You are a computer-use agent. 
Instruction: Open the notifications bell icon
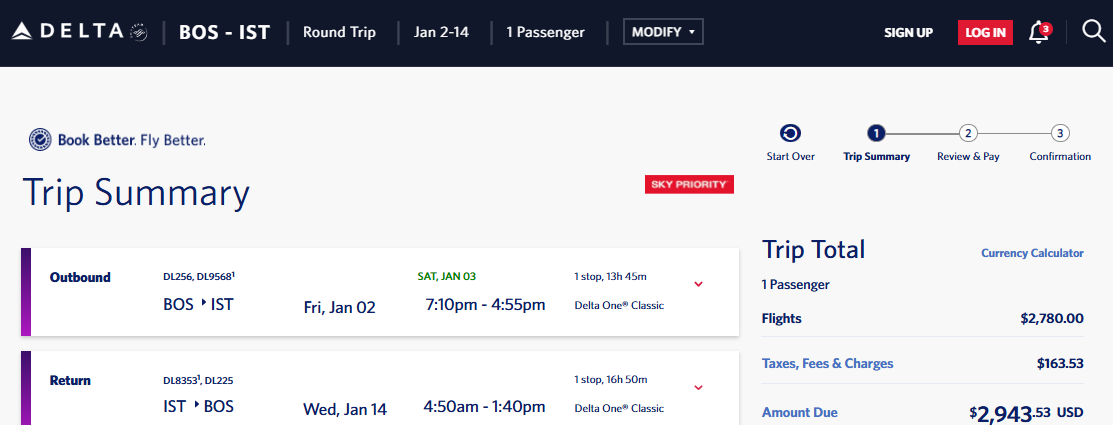tap(1039, 32)
